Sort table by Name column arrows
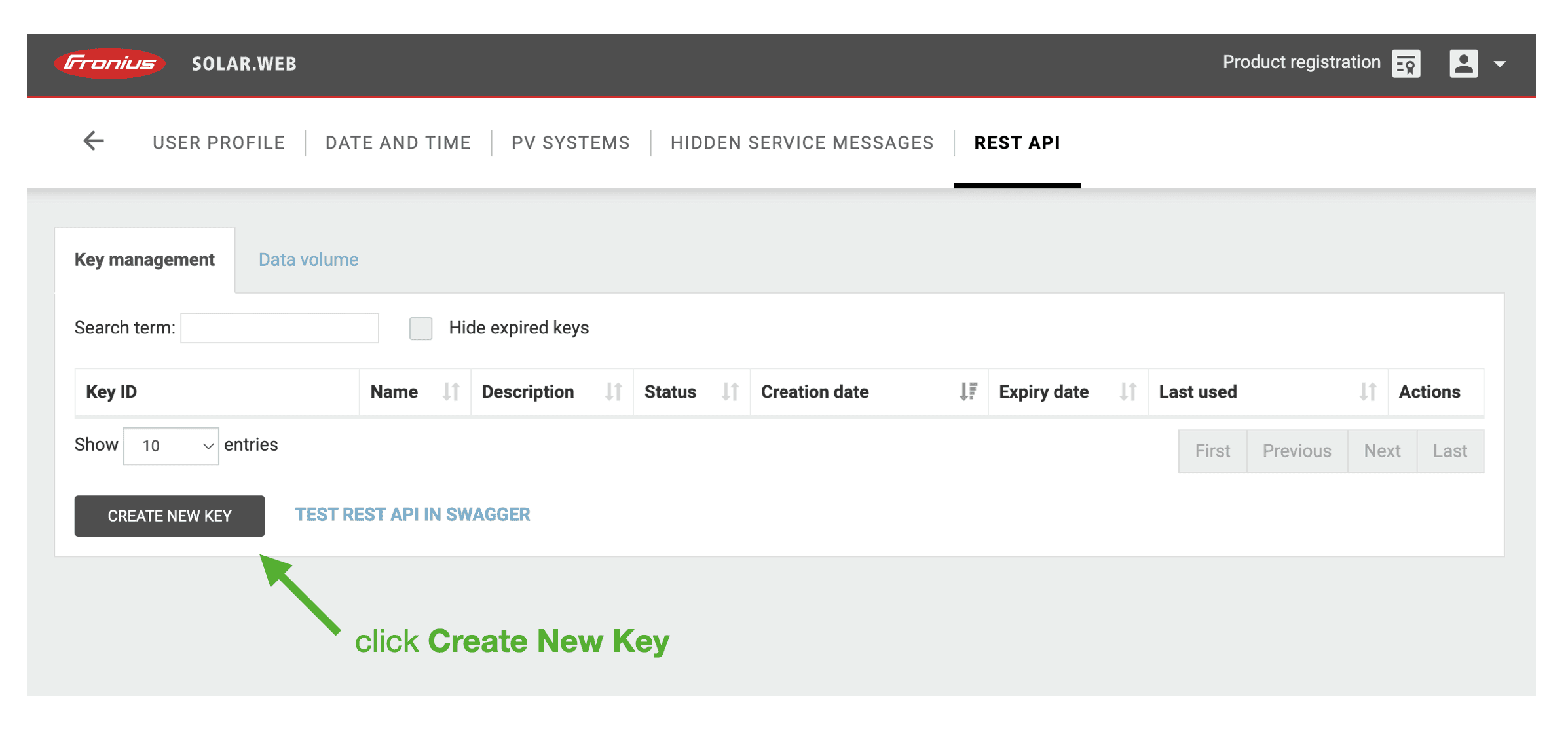The width and height of the screenshot is (1568, 743). coord(451,392)
